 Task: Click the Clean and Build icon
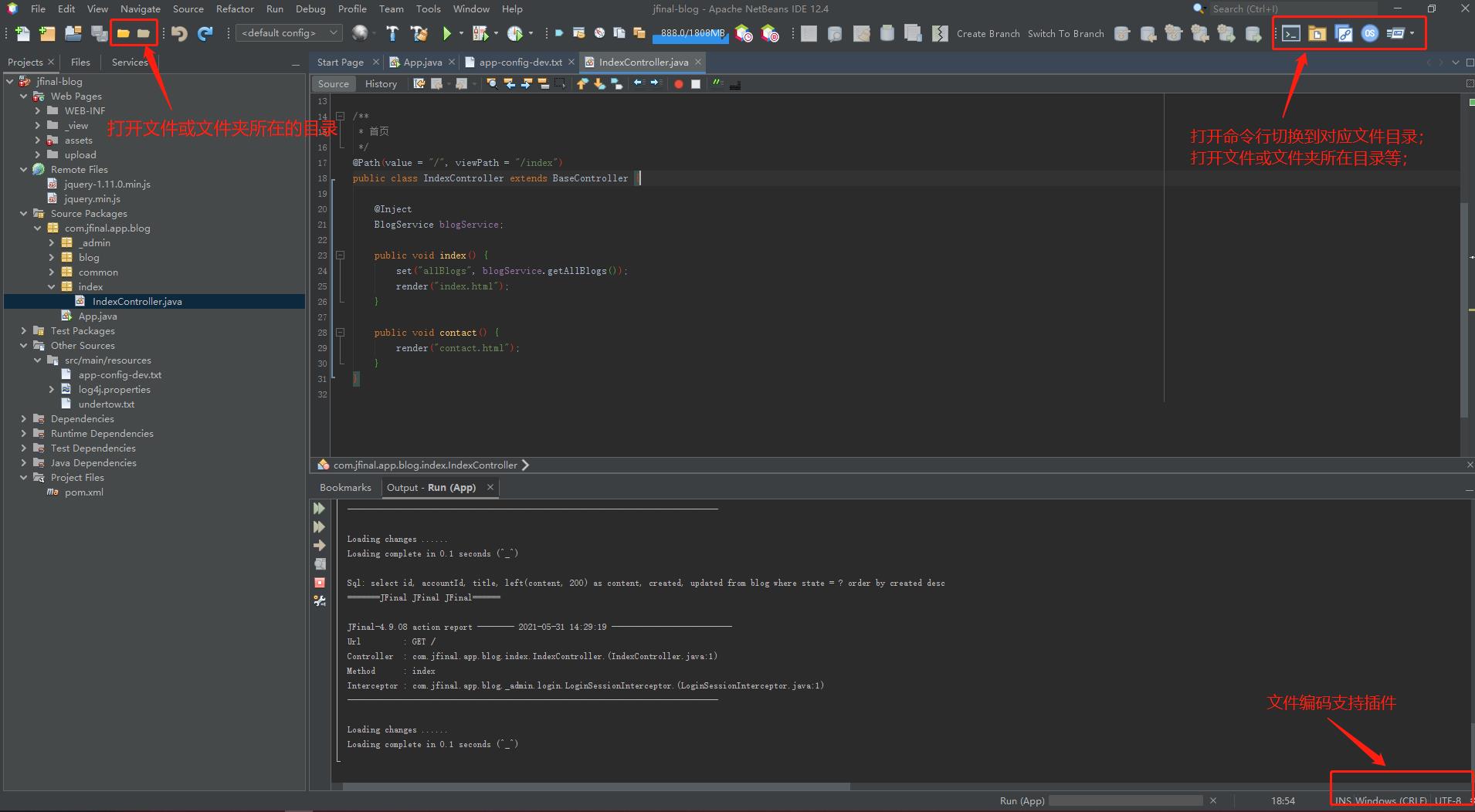pos(419,33)
